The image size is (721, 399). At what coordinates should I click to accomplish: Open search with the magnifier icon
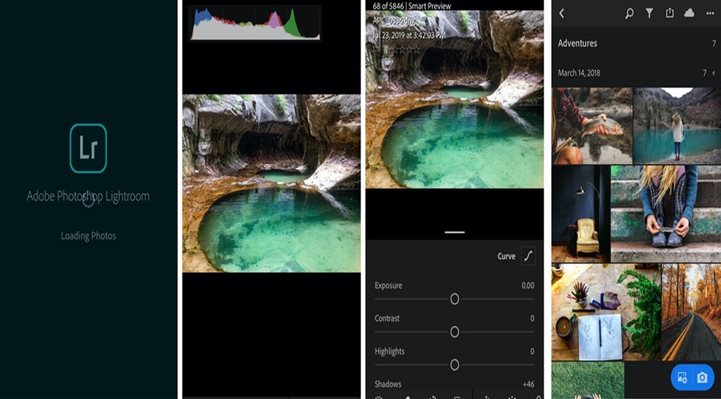[629, 13]
